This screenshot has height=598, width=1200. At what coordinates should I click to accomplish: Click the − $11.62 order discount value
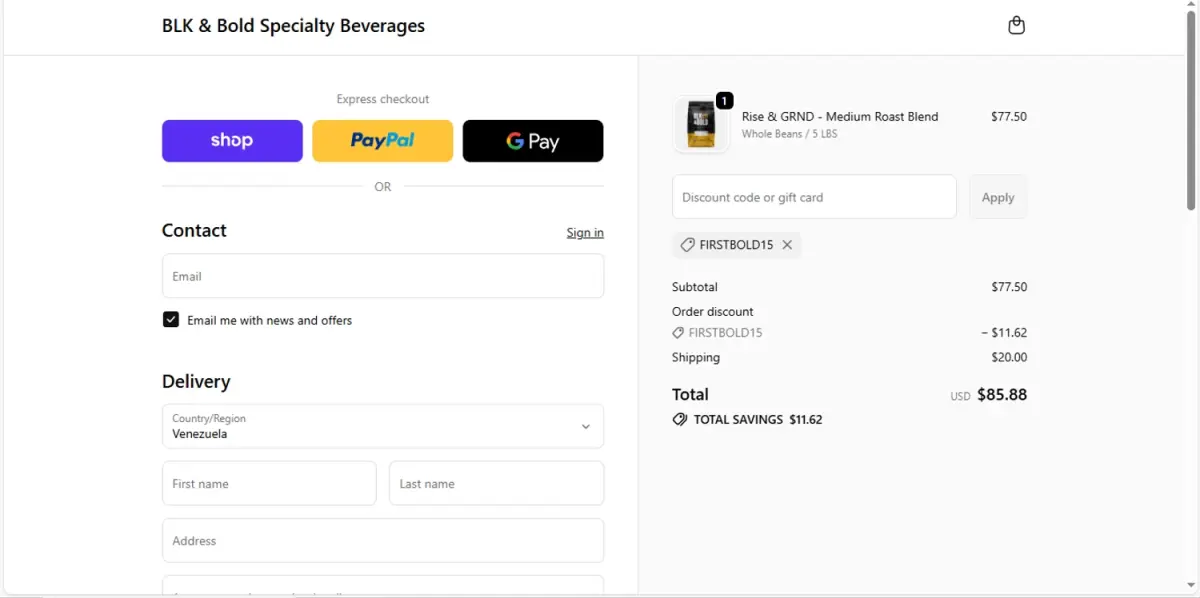(x=1004, y=333)
